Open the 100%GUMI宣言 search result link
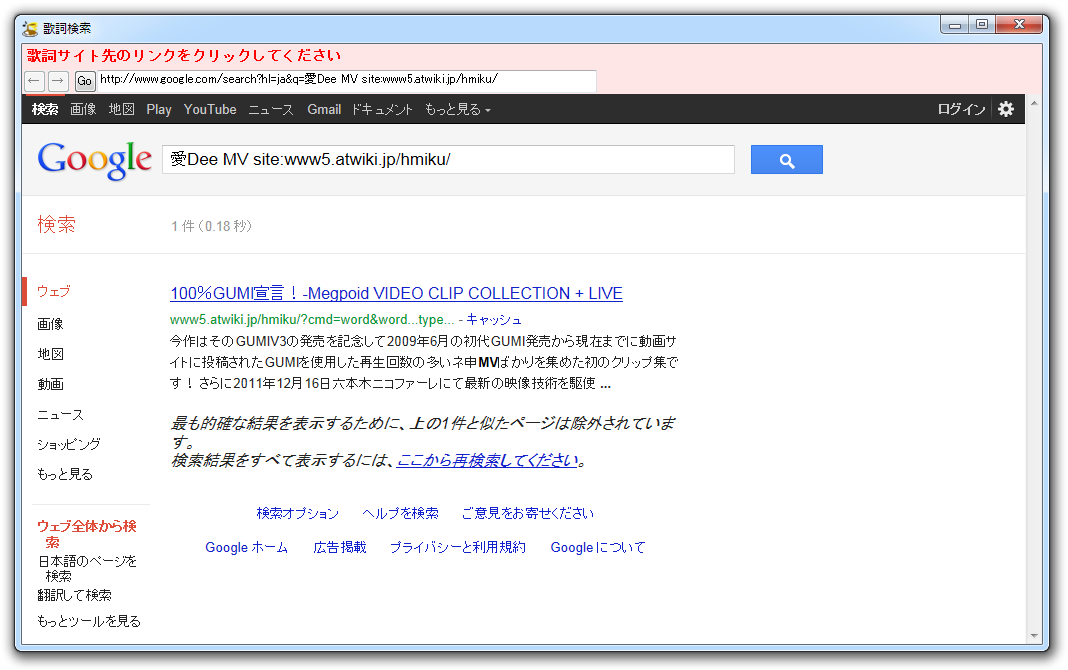The height and width of the screenshot is (670, 1068). (396, 293)
